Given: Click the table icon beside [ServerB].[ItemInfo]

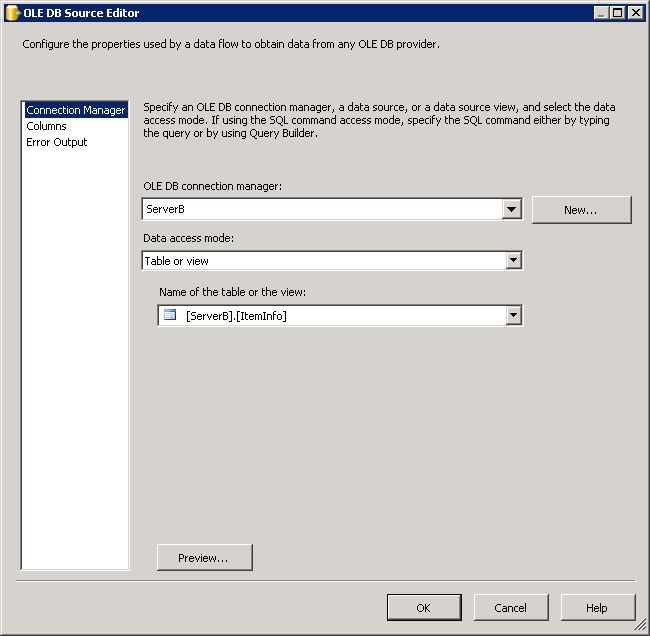Looking at the screenshot, I should coord(170,315).
